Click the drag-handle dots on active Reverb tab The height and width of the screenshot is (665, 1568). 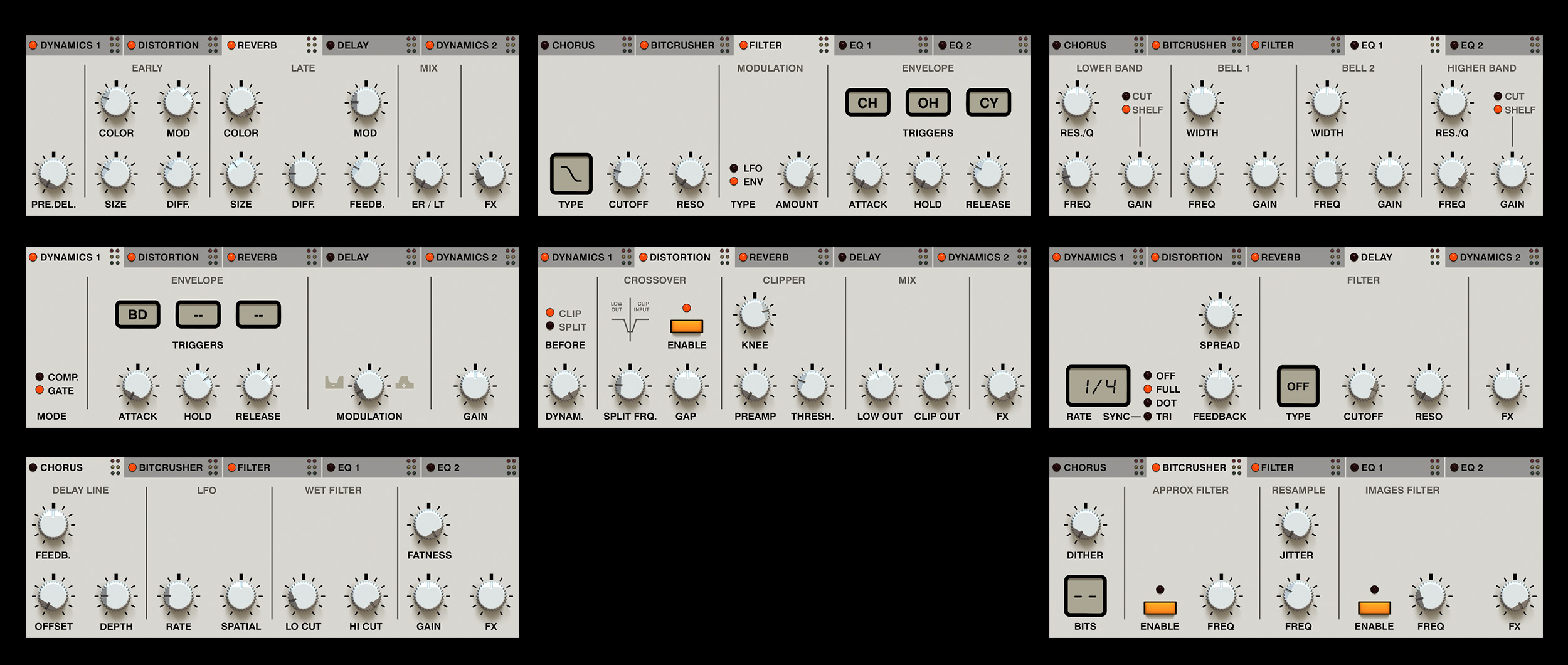[312, 45]
